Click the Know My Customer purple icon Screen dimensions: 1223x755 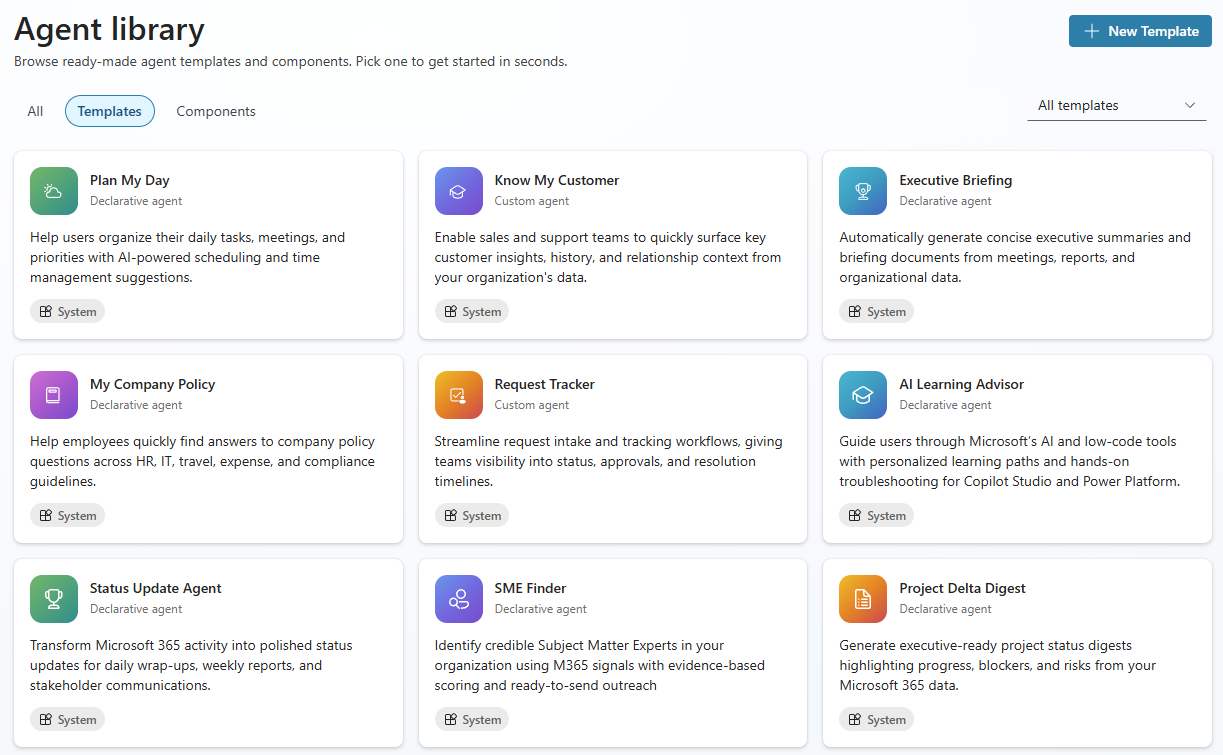click(x=459, y=191)
